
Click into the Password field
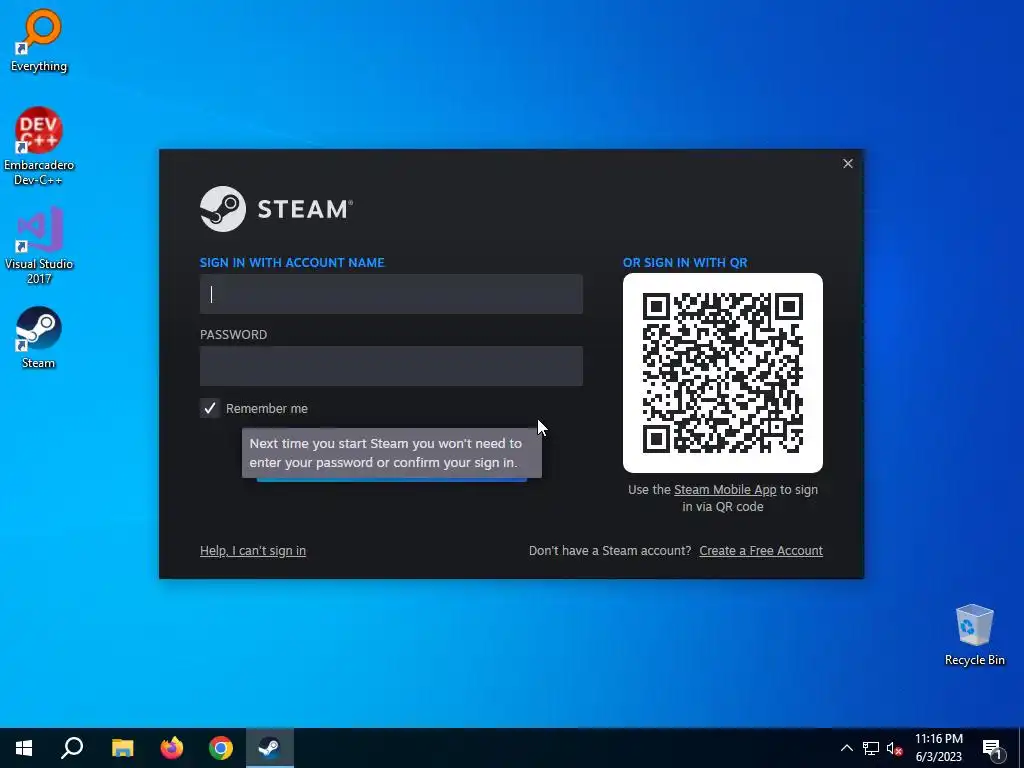pyautogui.click(x=391, y=366)
